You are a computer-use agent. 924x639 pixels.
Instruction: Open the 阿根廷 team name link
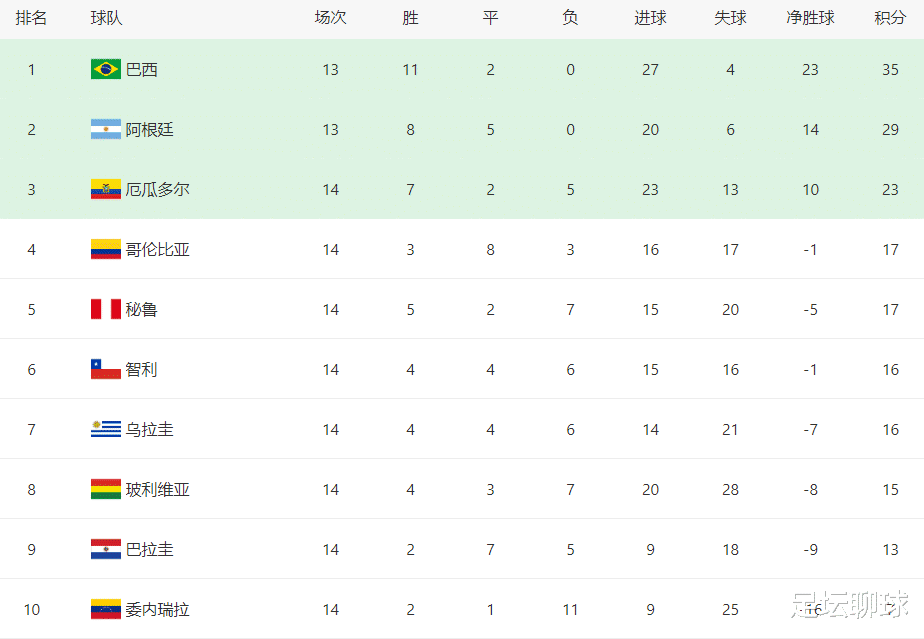tap(150, 130)
